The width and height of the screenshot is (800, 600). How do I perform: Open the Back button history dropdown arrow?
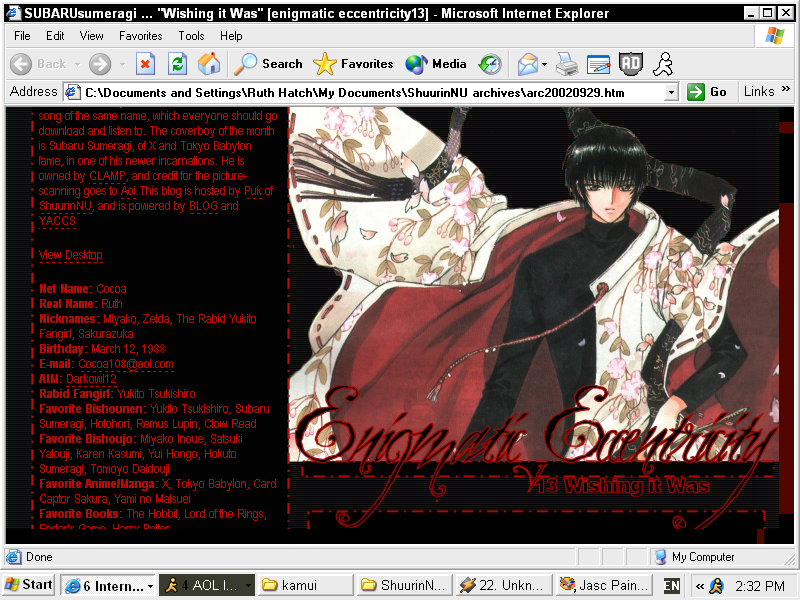coord(78,64)
